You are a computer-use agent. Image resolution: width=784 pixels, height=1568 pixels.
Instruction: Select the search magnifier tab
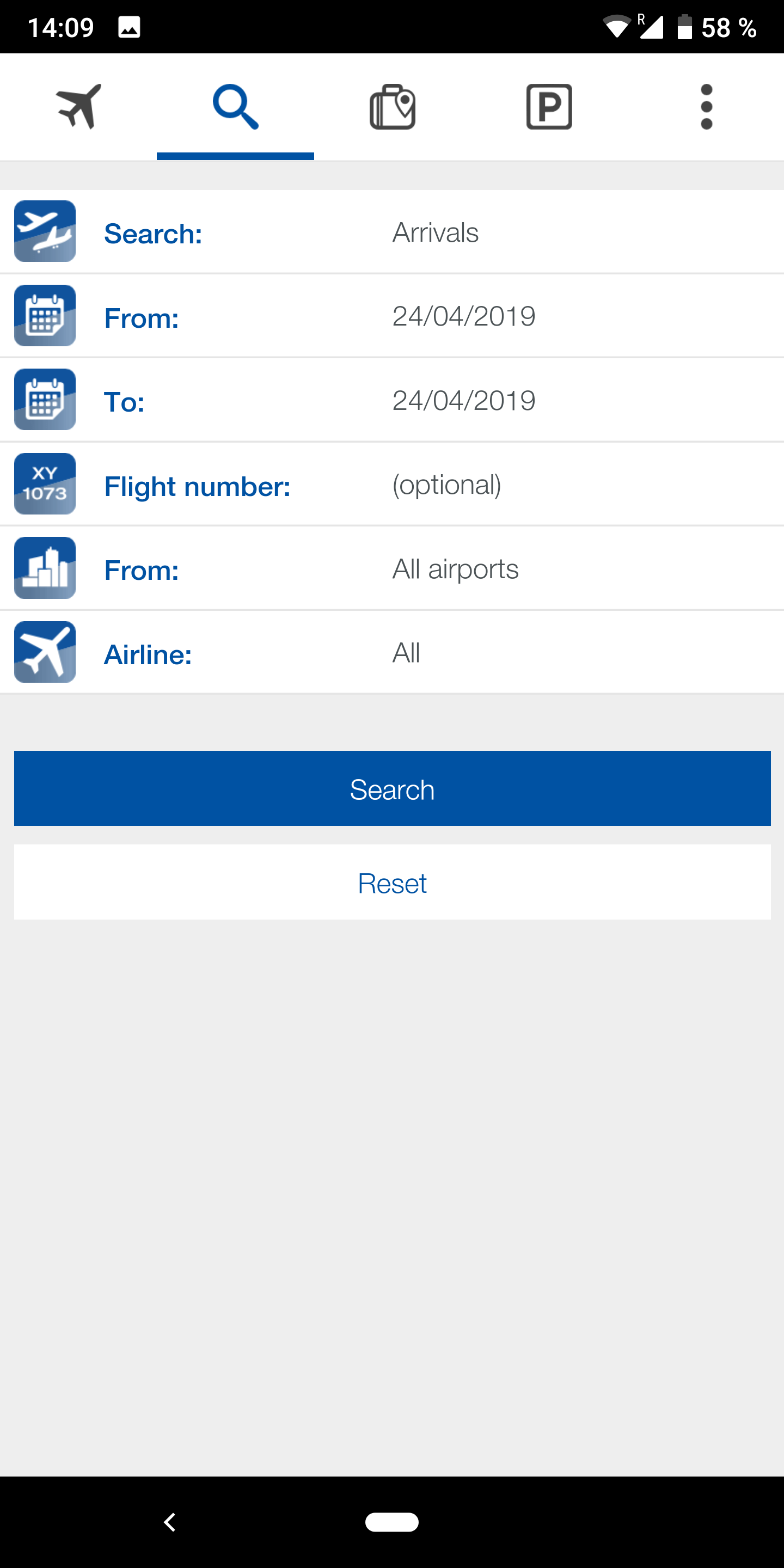click(x=236, y=107)
